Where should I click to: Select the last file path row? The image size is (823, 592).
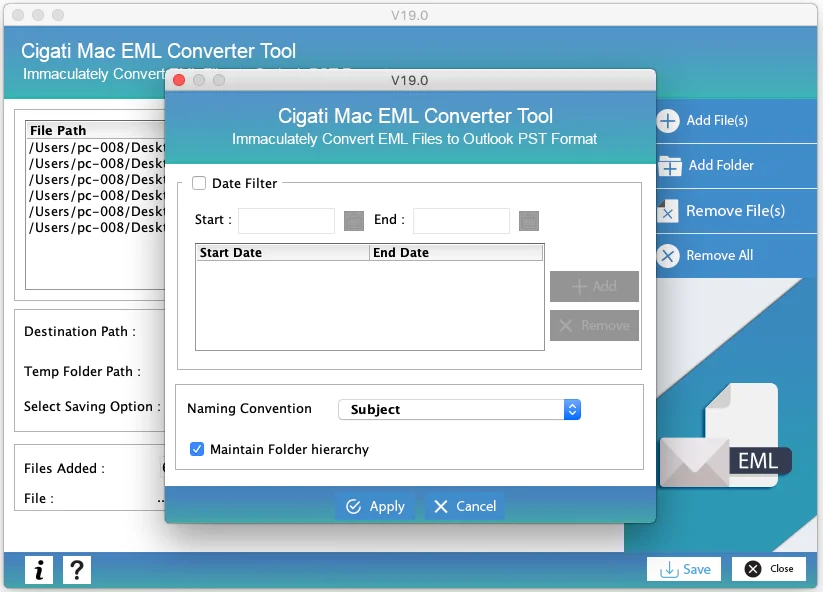(97, 228)
